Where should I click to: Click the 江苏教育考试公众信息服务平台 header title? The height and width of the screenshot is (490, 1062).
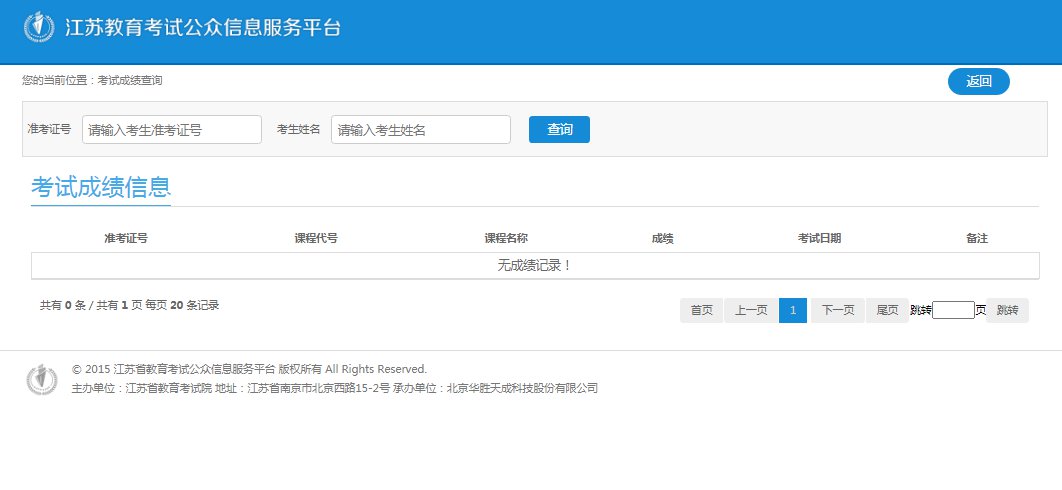click(x=203, y=28)
